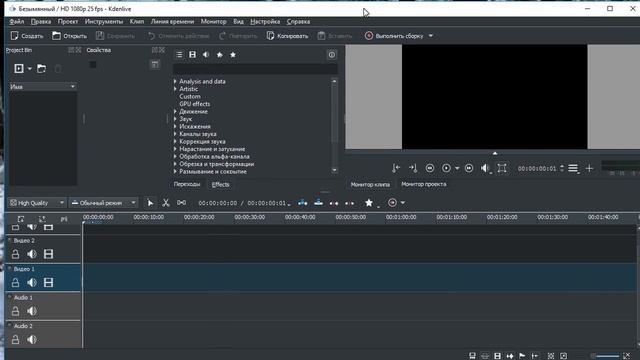
Task: Lock the Видео 1 track
Action: click(16, 282)
